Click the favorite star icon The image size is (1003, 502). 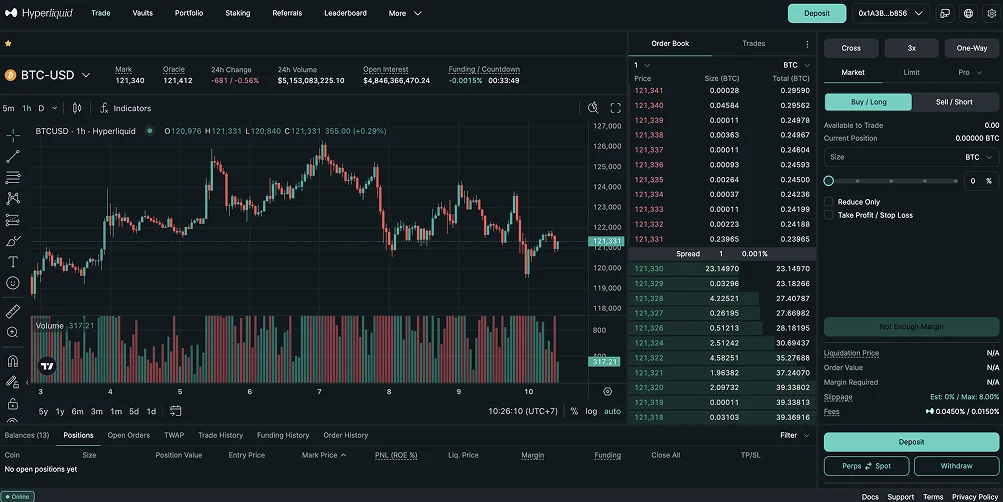coord(8,43)
